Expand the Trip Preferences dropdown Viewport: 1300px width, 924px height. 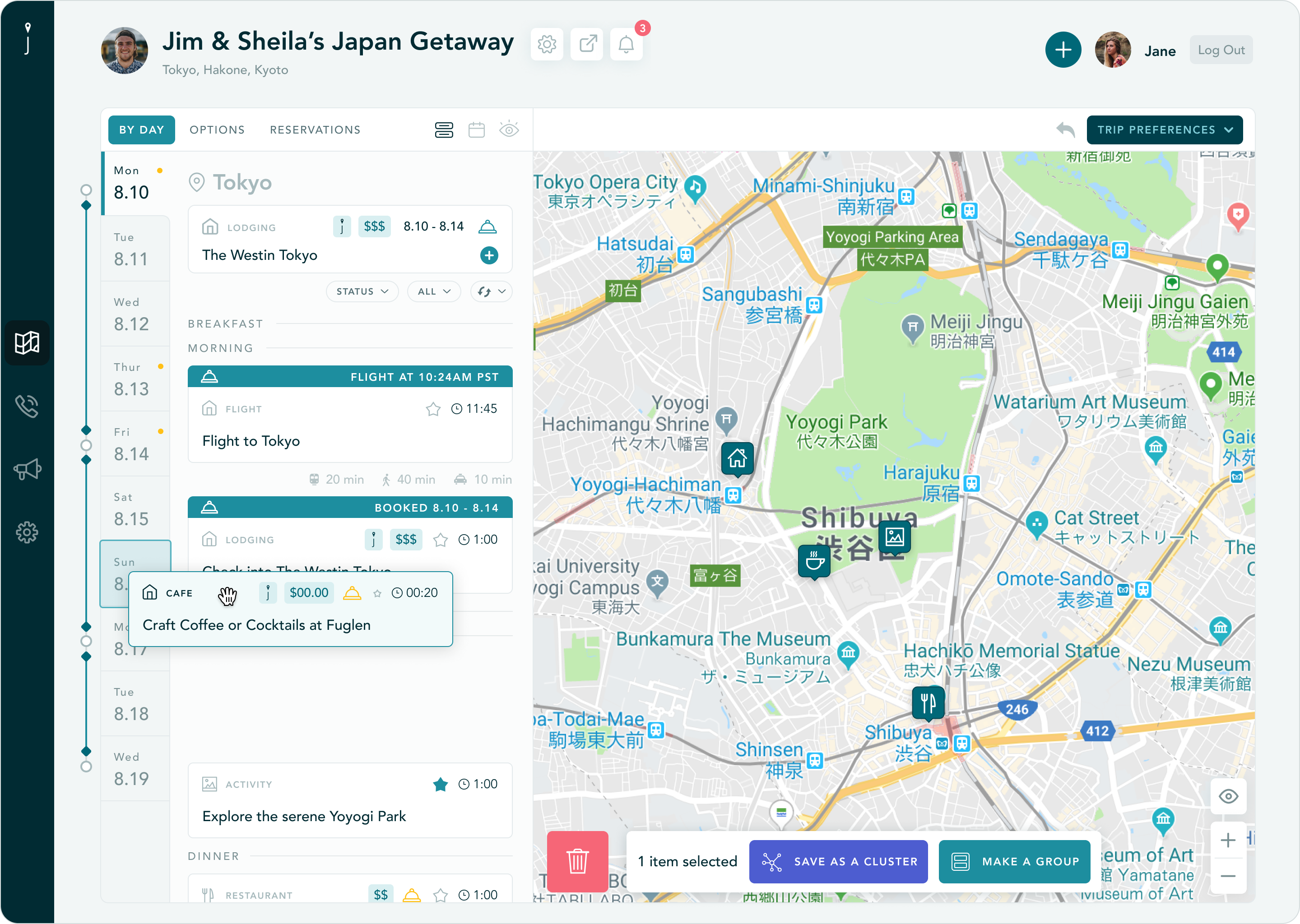point(1164,130)
